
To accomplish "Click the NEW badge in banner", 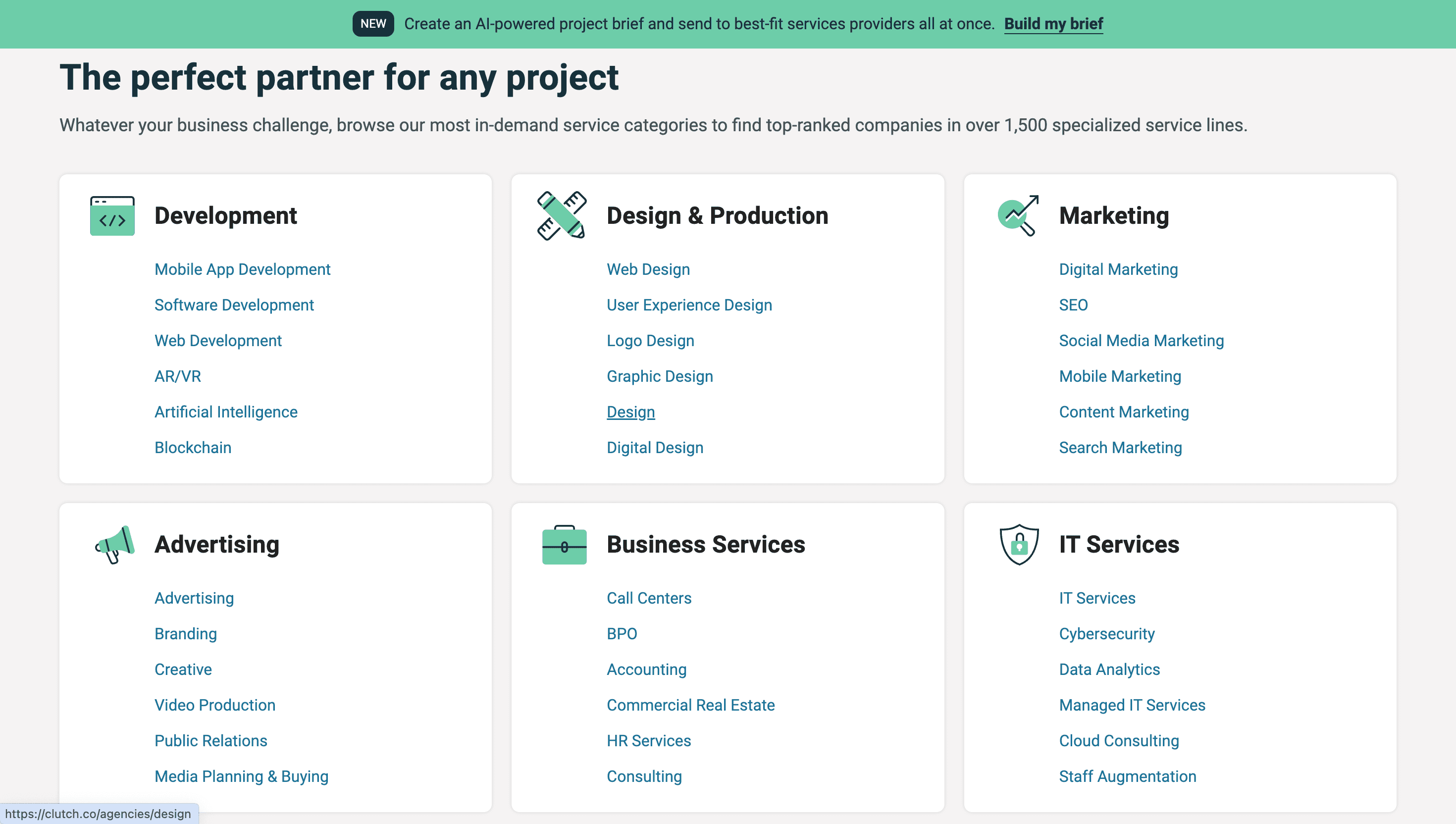I will tap(373, 24).
